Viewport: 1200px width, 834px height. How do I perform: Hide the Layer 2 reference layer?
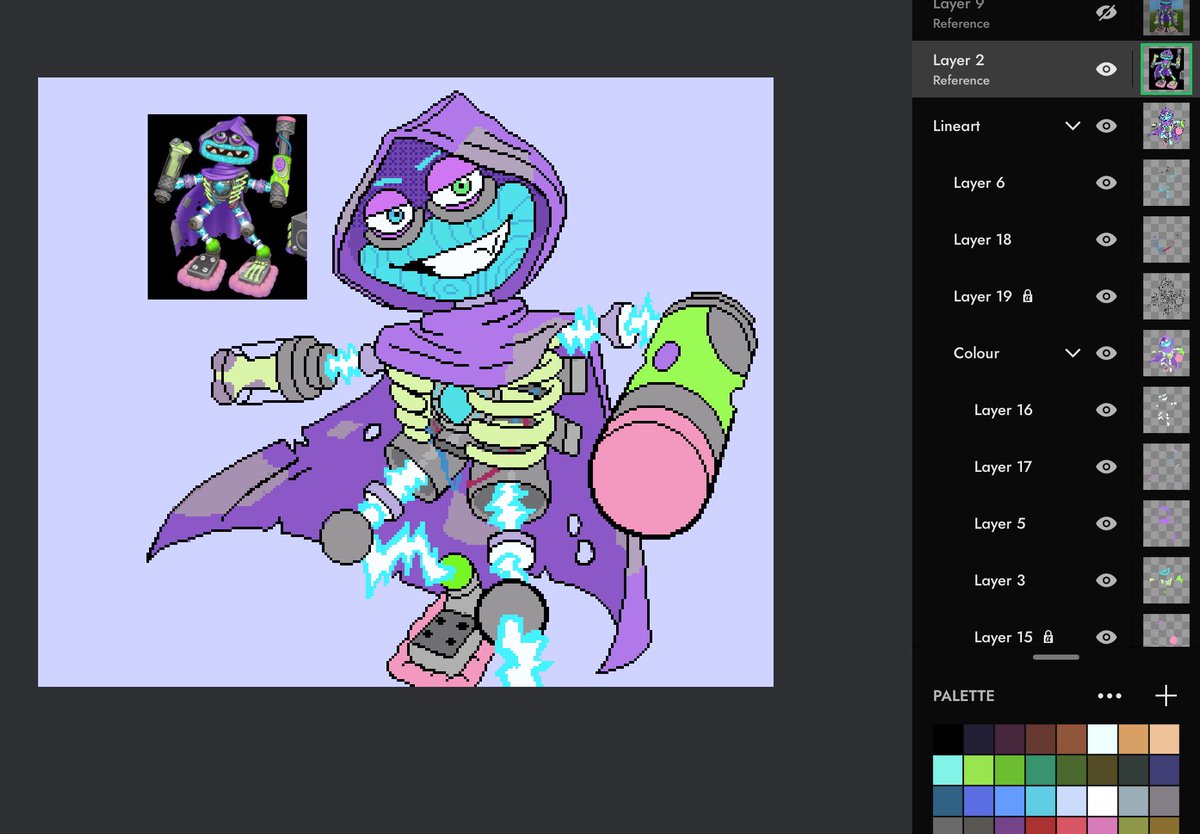(x=1106, y=69)
